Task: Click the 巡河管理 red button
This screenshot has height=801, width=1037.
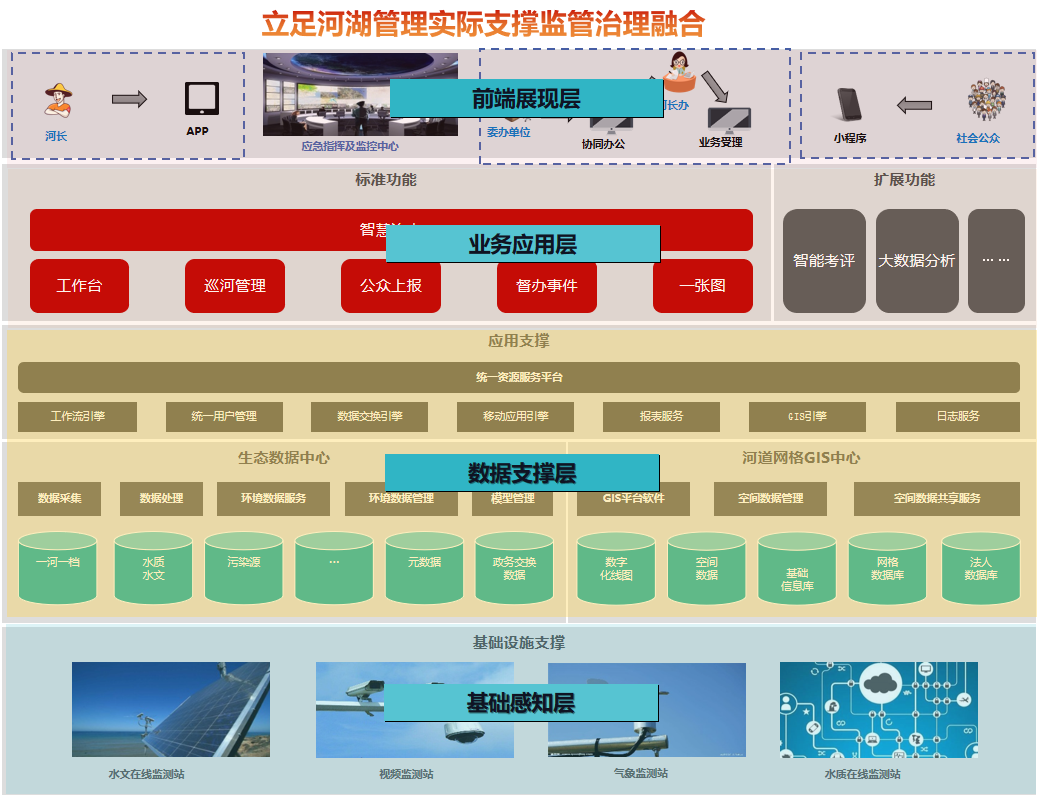Action: [x=234, y=286]
